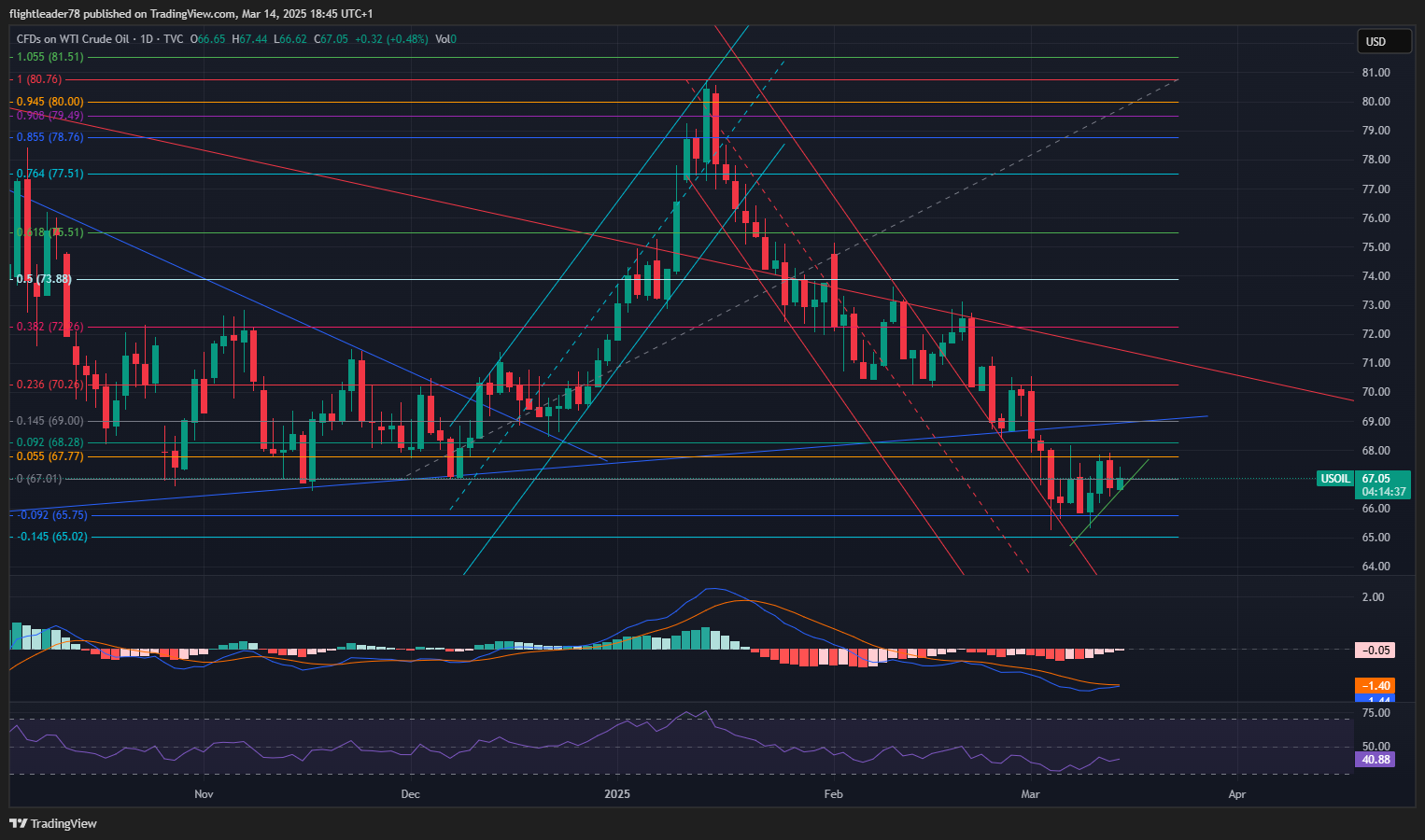1425x840 pixels.
Task: Click the Feb label on time axis
Action: point(833,794)
